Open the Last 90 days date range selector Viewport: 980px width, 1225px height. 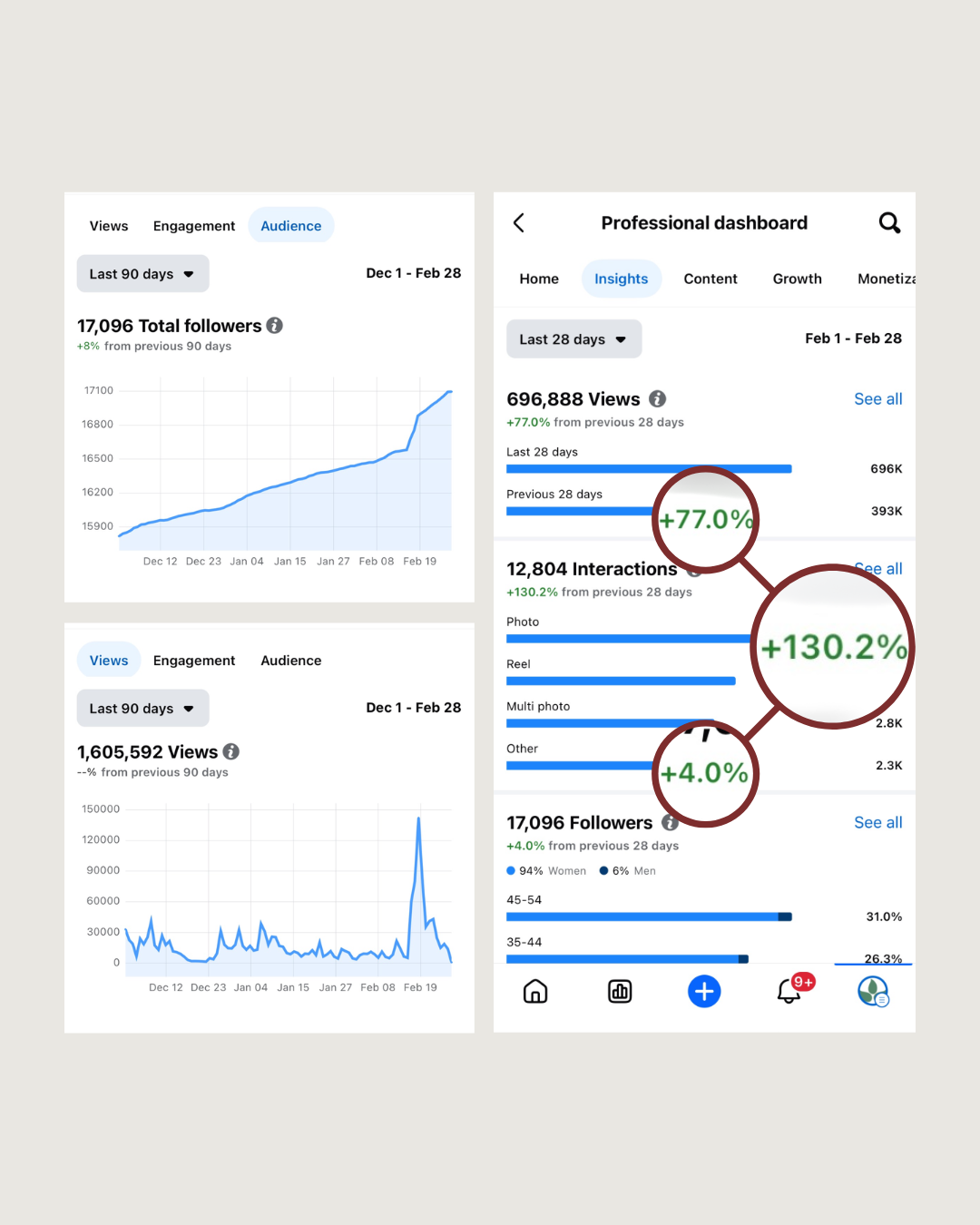[142, 273]
